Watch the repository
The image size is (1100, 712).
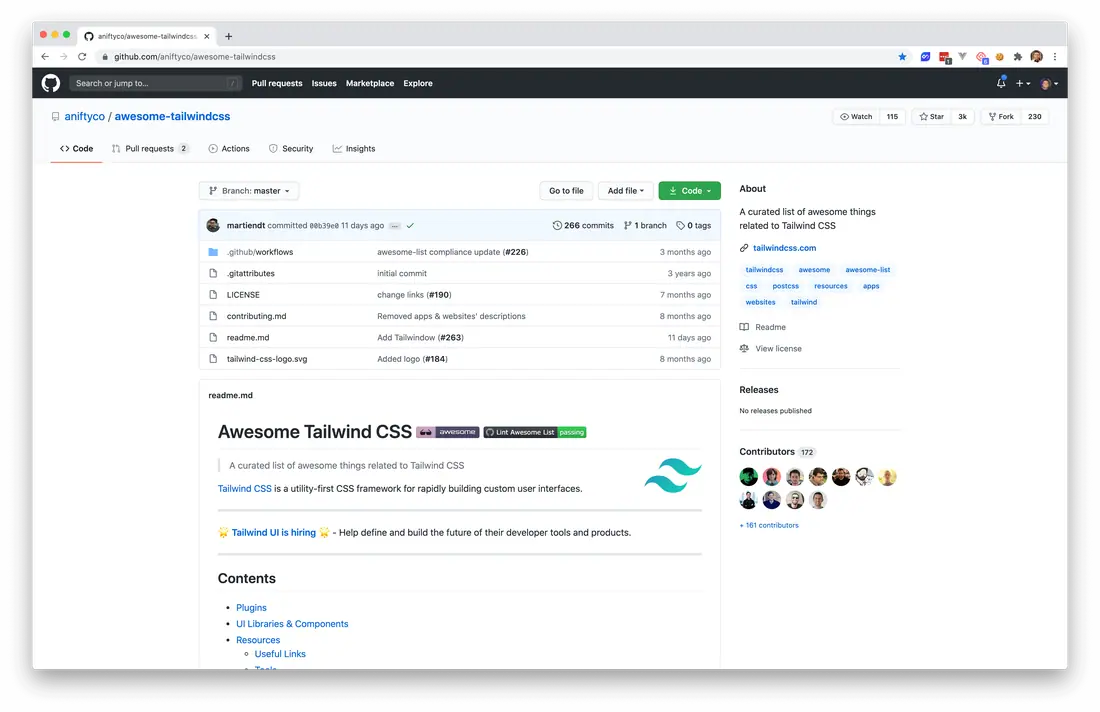point(856,116)
